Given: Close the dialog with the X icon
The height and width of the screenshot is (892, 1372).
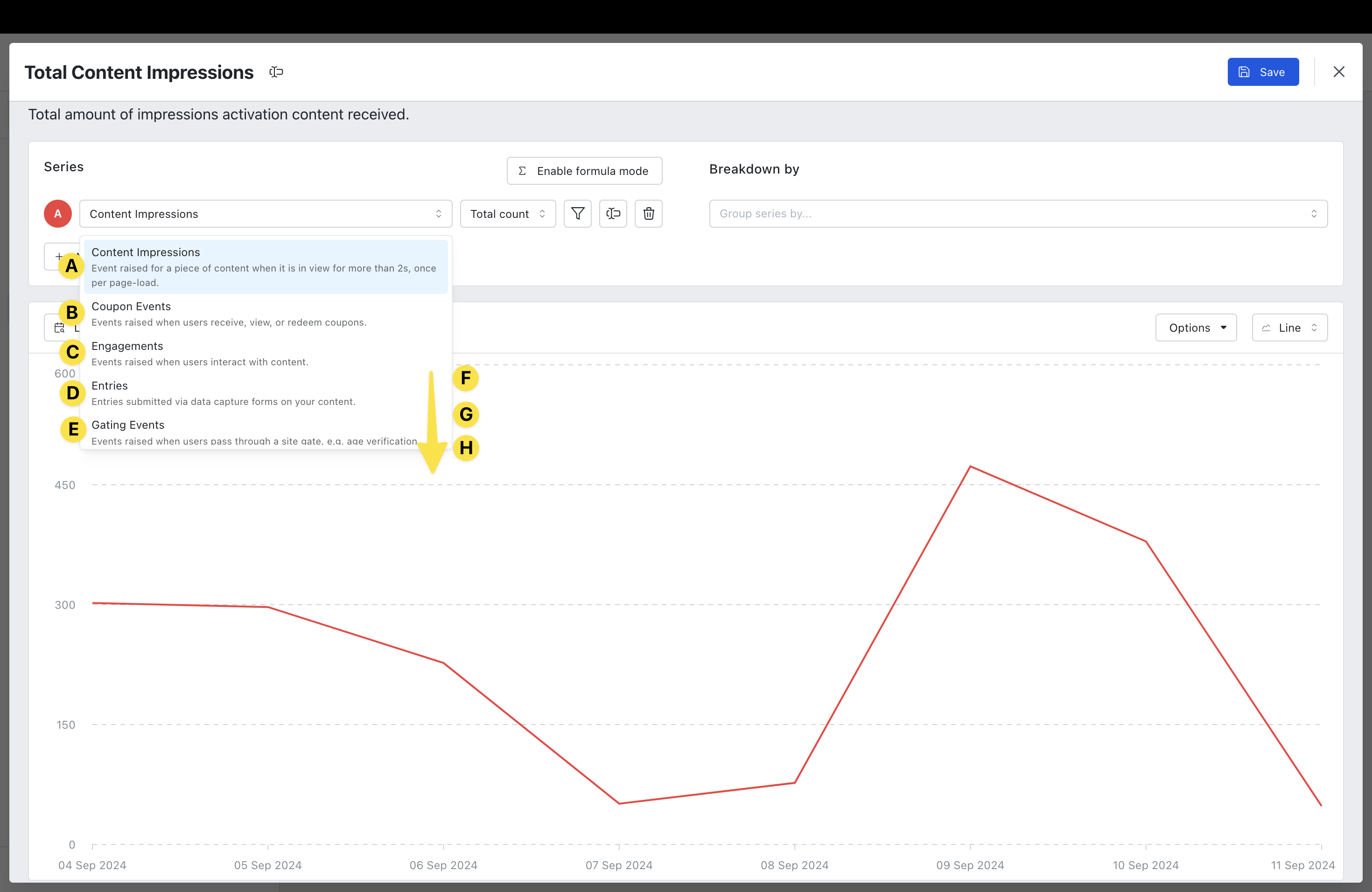Looking at the screenshot, I should [1338, 71].
